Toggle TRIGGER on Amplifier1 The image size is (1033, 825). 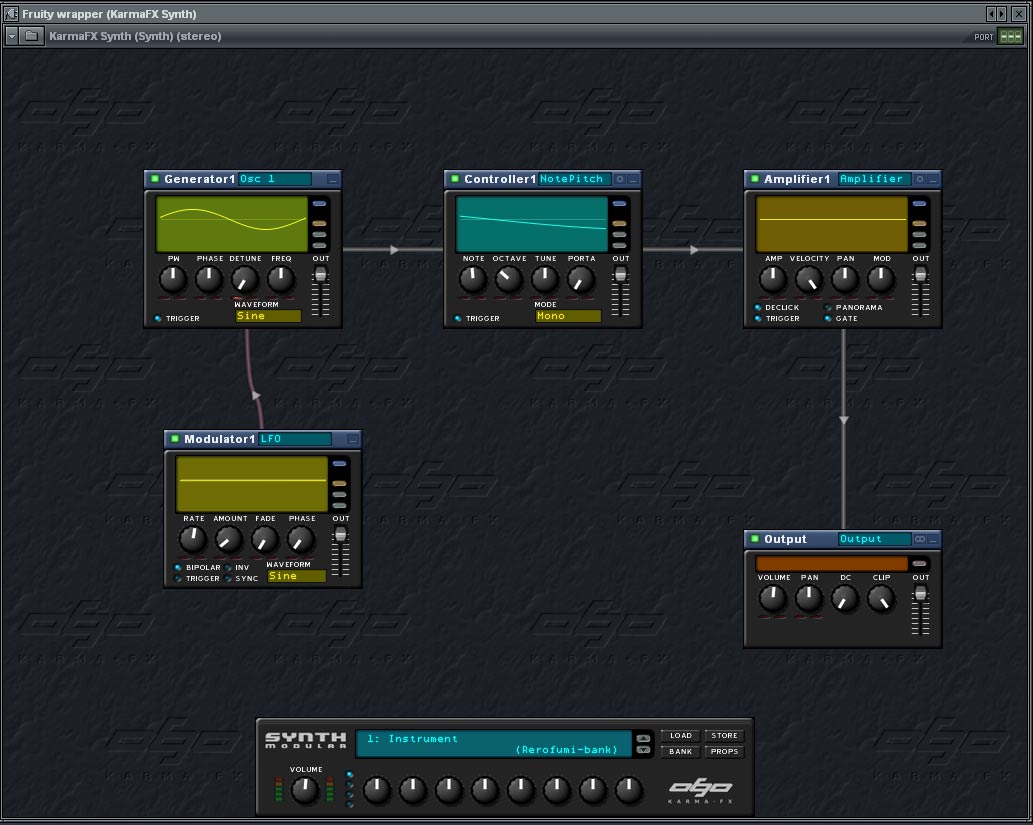coord(758,318)
